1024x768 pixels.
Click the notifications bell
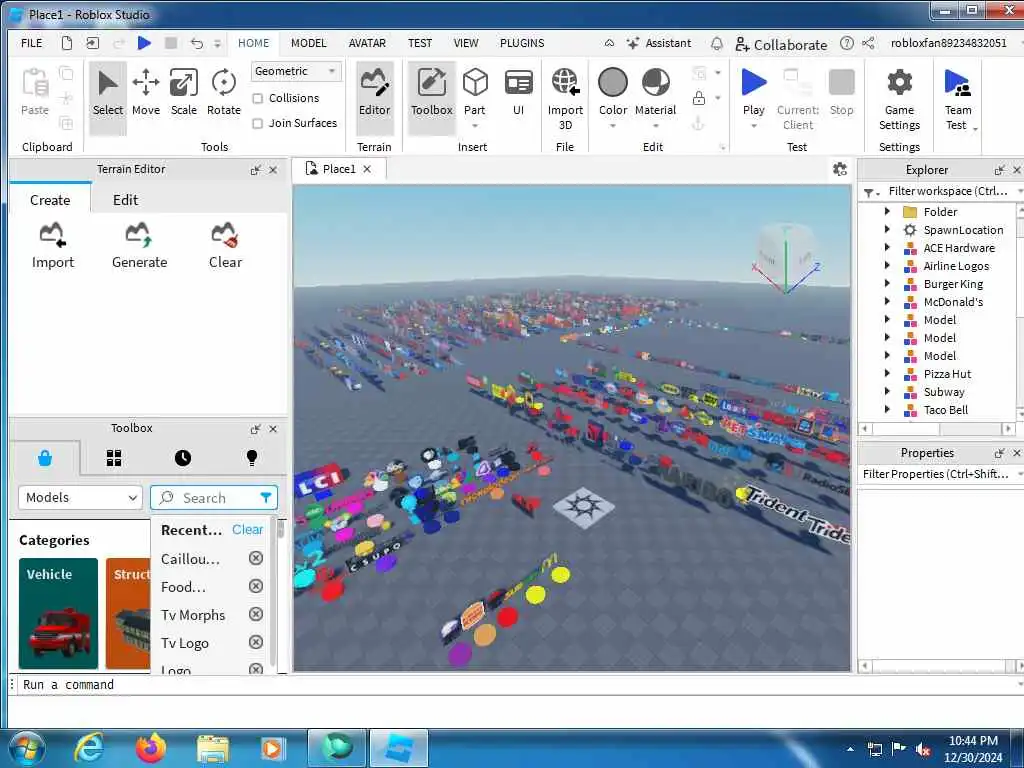point(716,44)
